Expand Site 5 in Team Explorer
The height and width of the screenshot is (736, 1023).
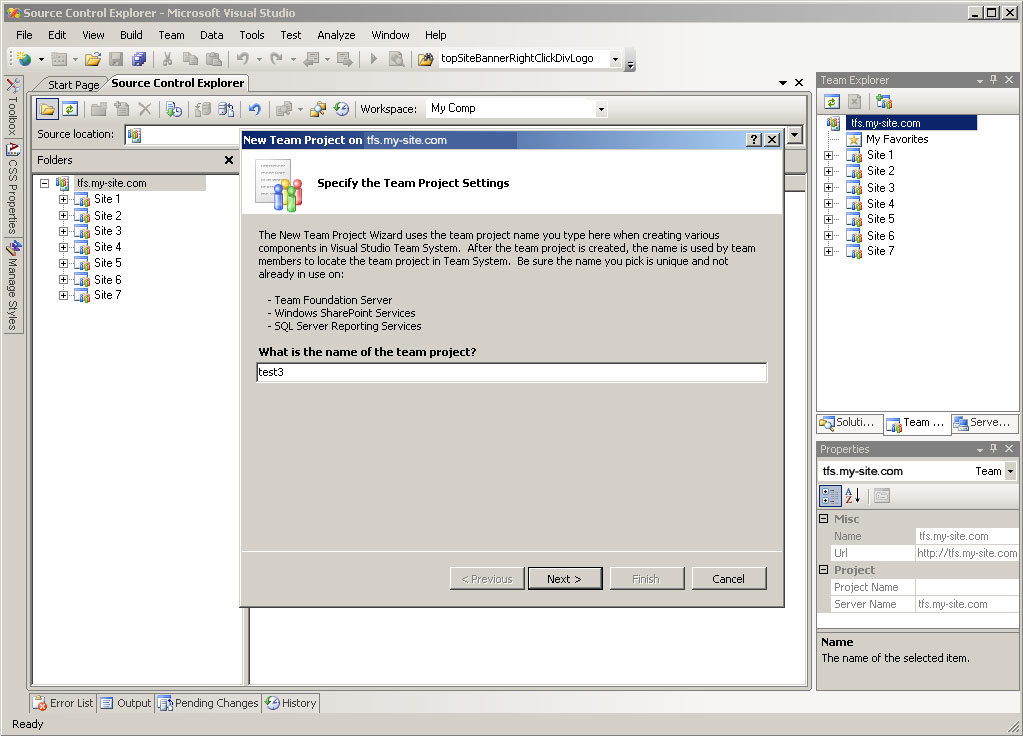pyautogui.click(x=828, y=219)
